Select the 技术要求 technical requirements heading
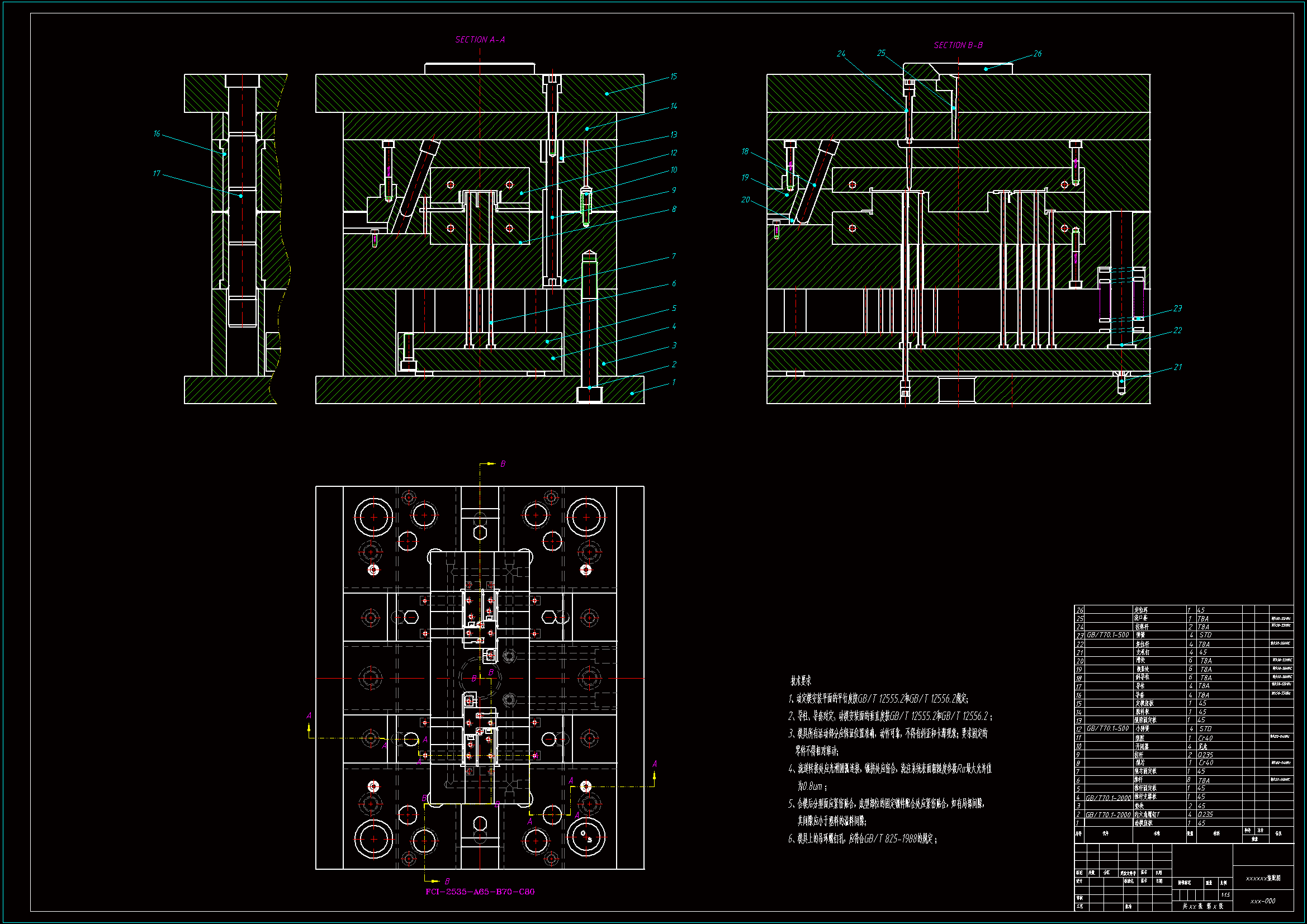 pyautogui.click(x=801, y=681)
